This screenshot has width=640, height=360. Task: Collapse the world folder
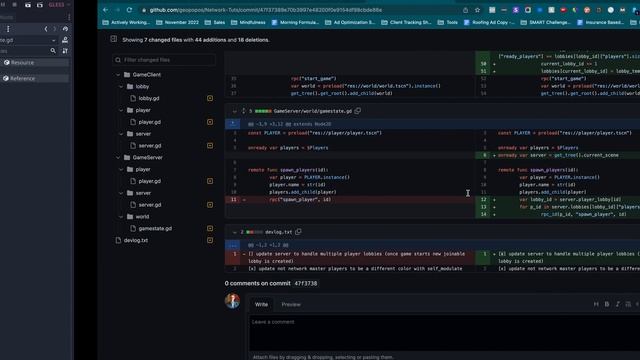coord(121,217)
